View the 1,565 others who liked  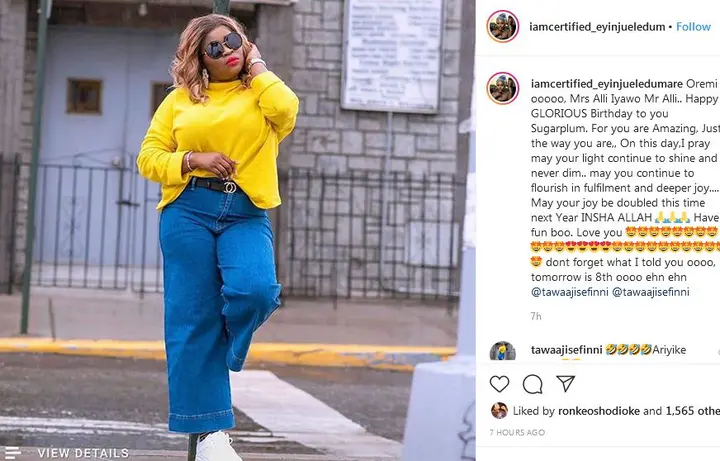(x=692, y=411)
